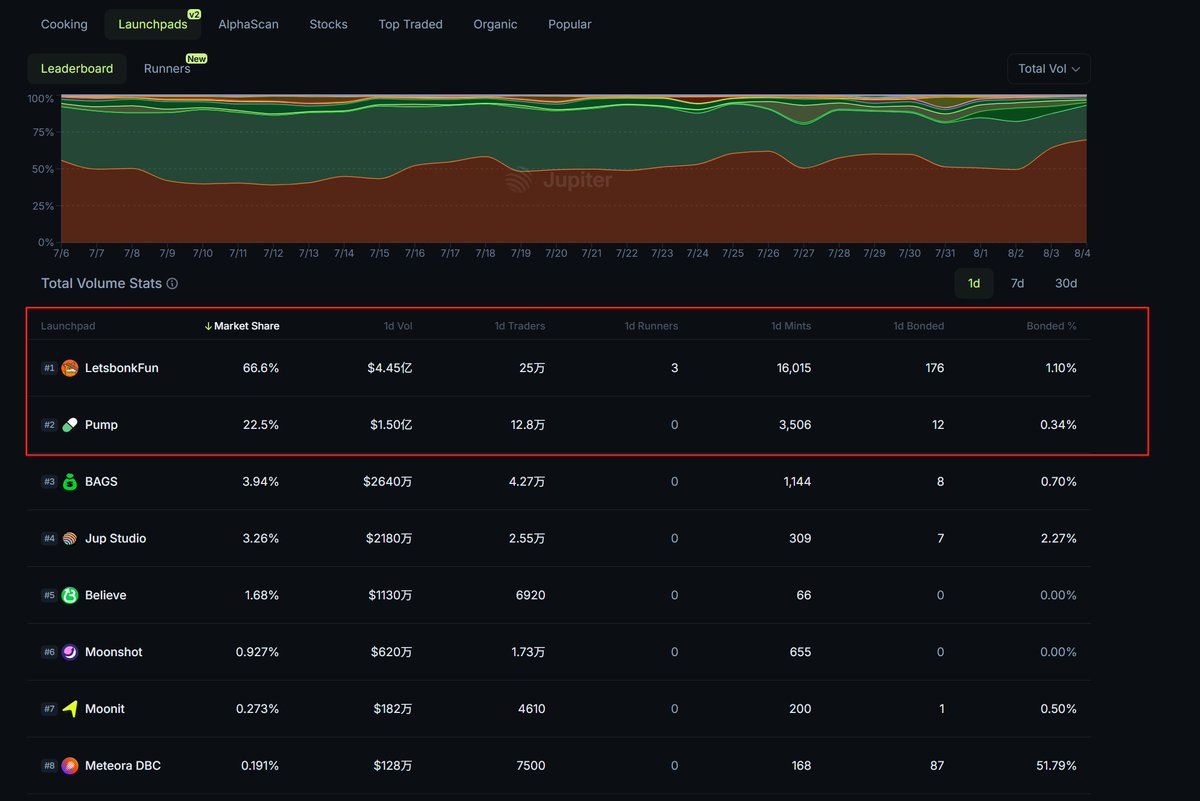The height and width of the screenshot is (801, 1200).
Task: Click the #8 rank badge
Action: [x=49, y=766]
